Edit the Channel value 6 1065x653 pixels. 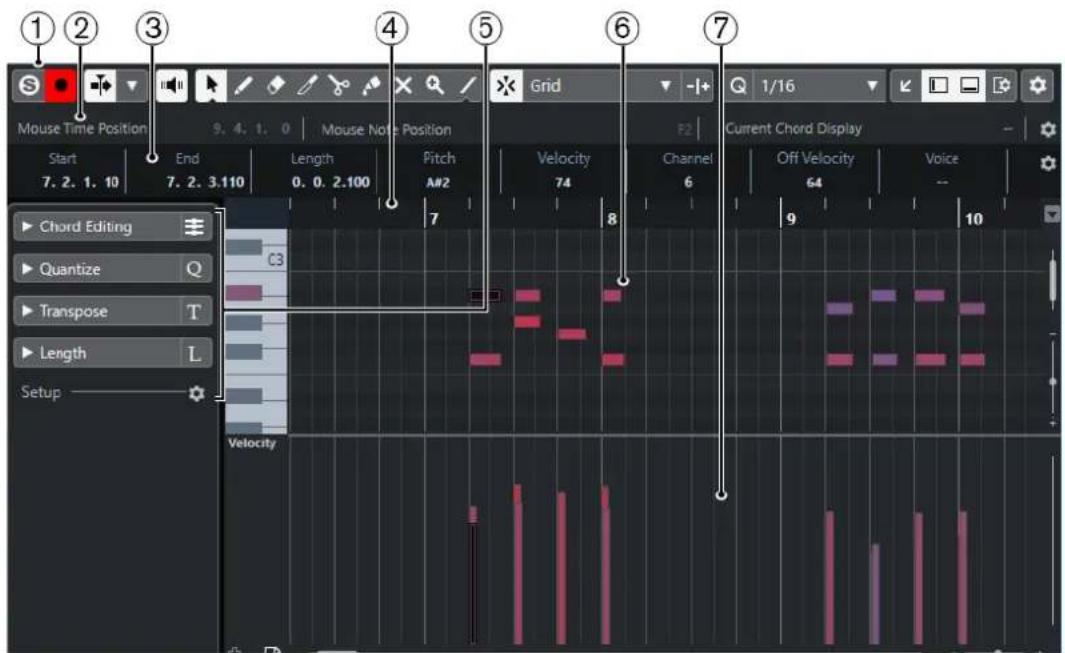[x=688, y=182]
